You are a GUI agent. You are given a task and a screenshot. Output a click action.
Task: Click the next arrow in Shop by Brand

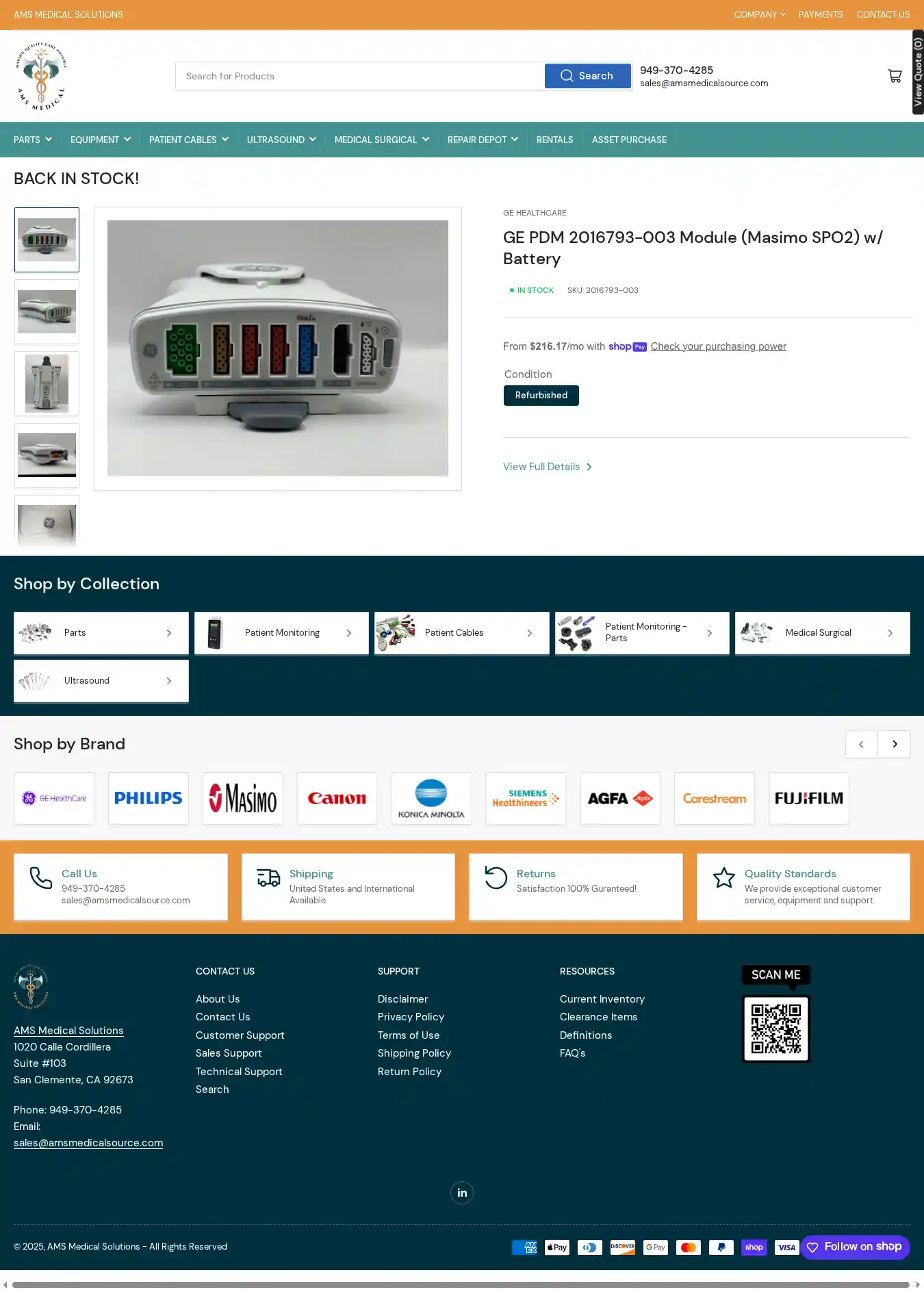pyautogui.click(x=895, y=744)
